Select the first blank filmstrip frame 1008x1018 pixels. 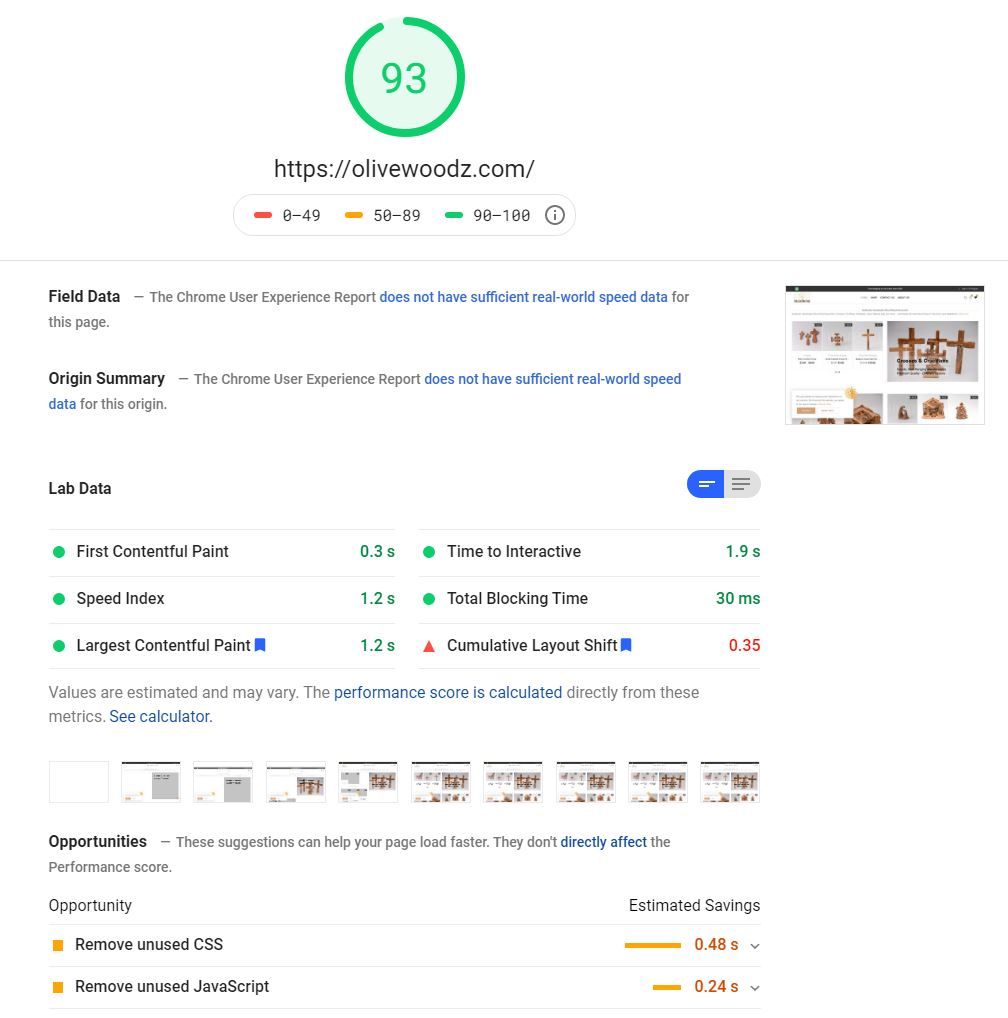[78, 782]
